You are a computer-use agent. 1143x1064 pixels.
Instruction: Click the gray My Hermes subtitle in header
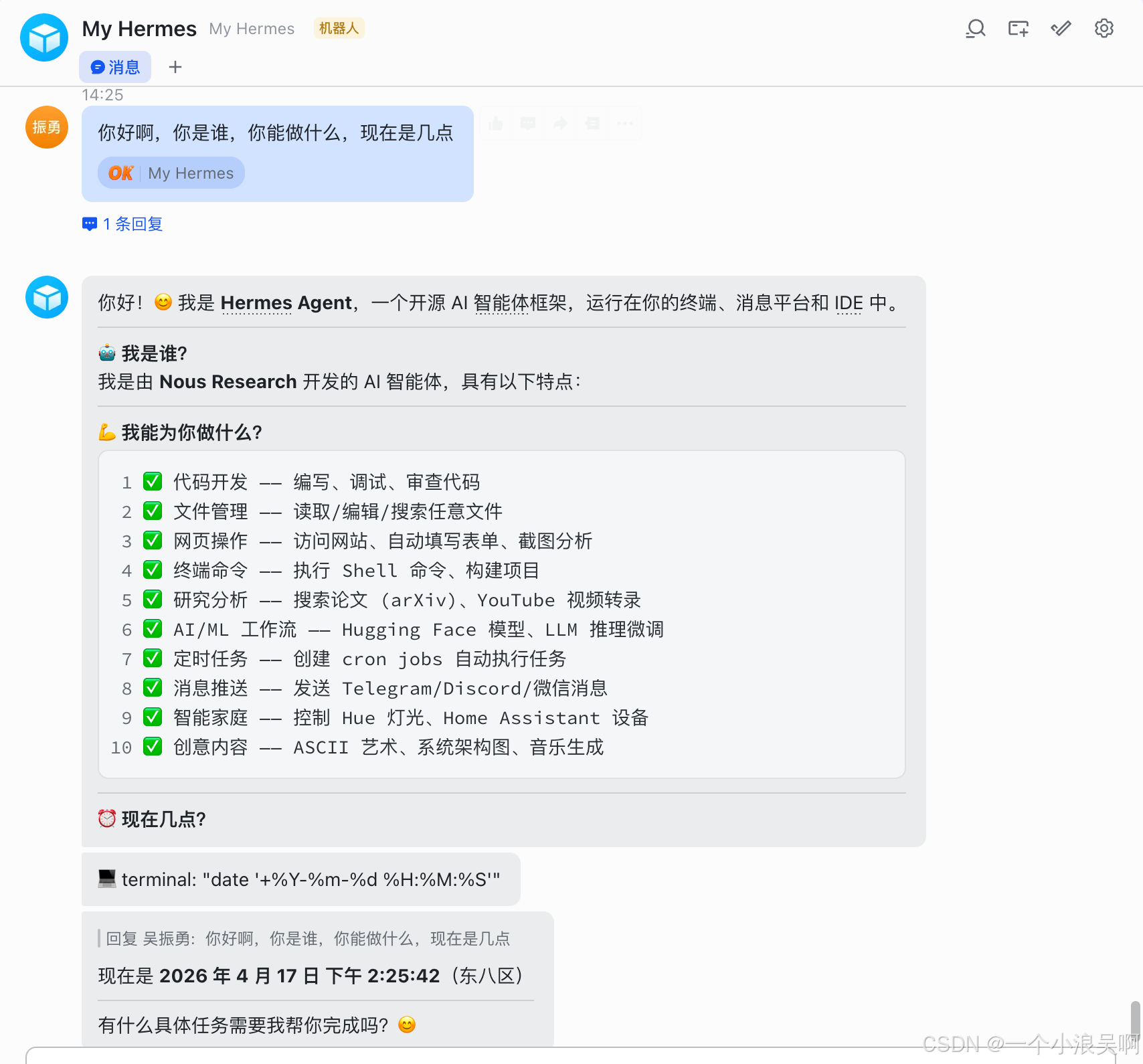pos(252,29)
